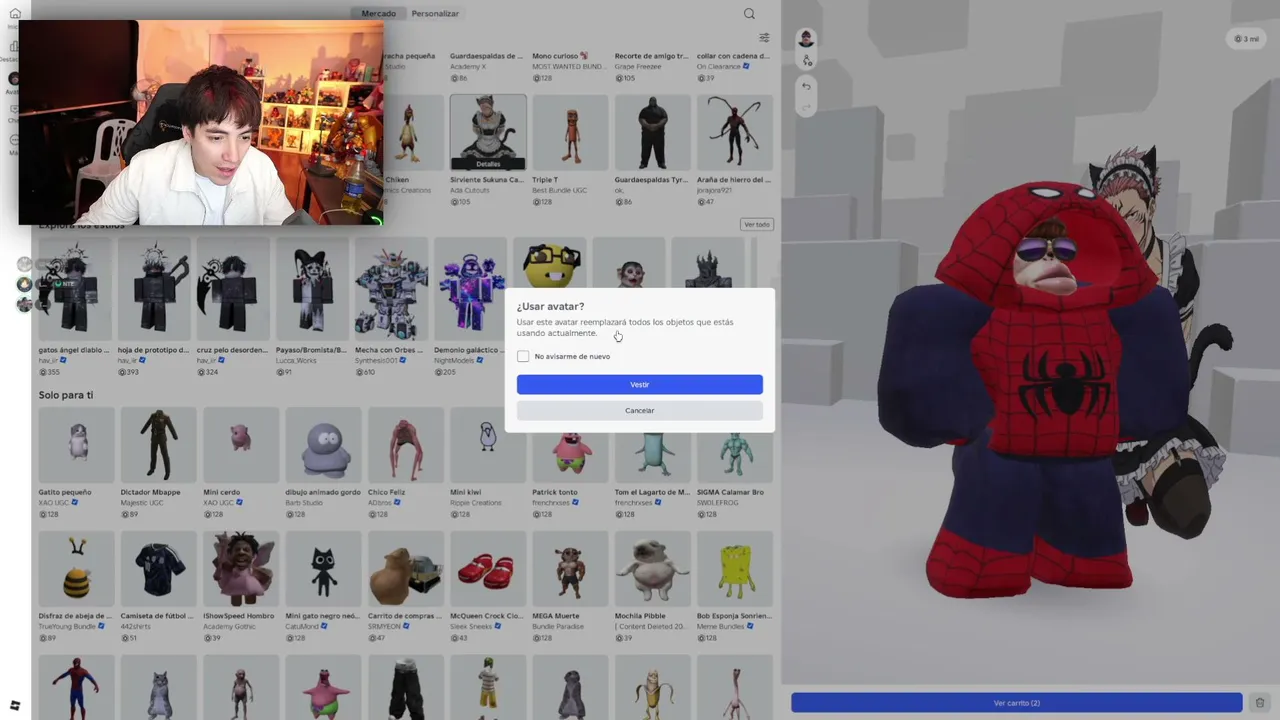Go to the Home sidebar icon

click(14, 14)
